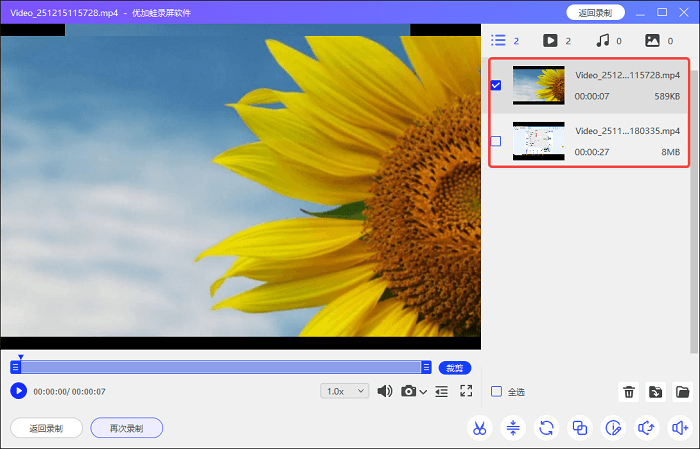Uncheck the Video_2512...115728.mp4 checkbox
Image resolution: width=700 pixels, height=449 pixels.
[496, 86]
